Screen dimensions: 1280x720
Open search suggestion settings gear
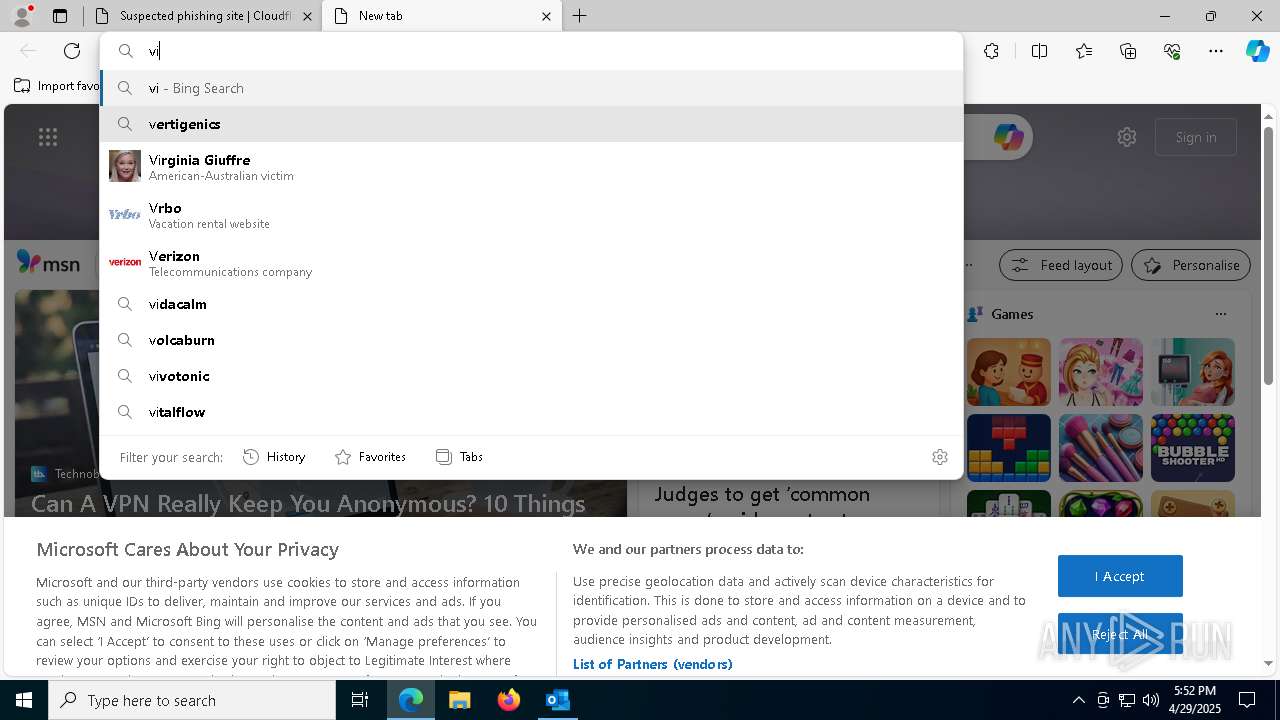(940, 457)
